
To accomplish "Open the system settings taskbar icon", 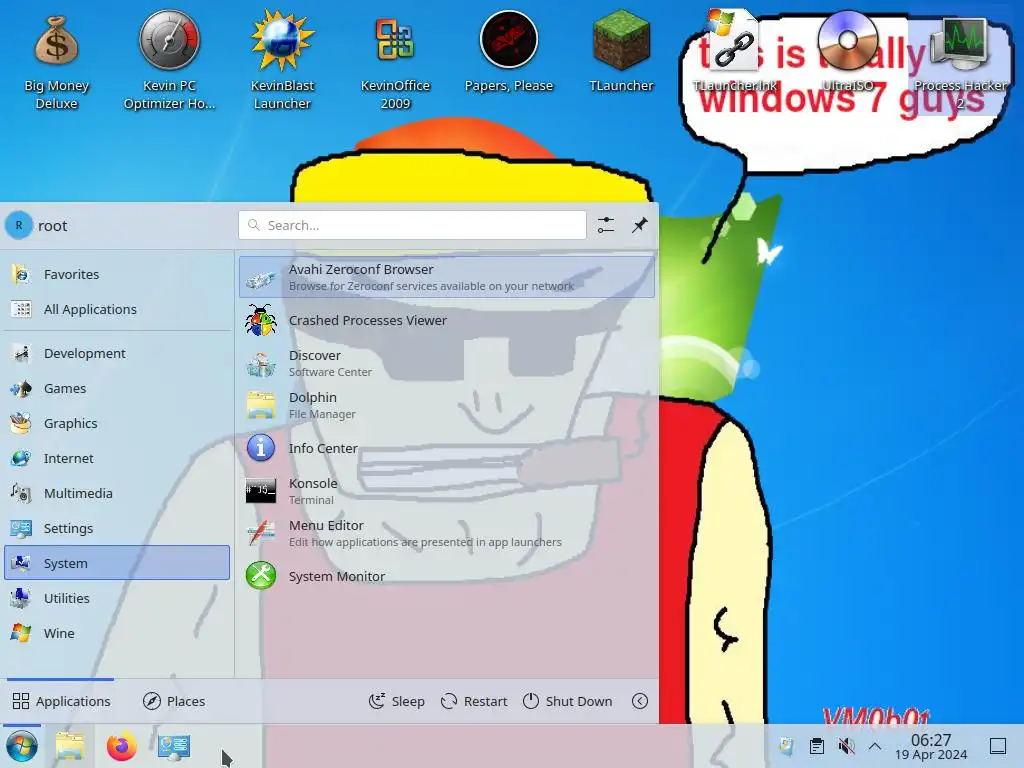I will 174,746.
